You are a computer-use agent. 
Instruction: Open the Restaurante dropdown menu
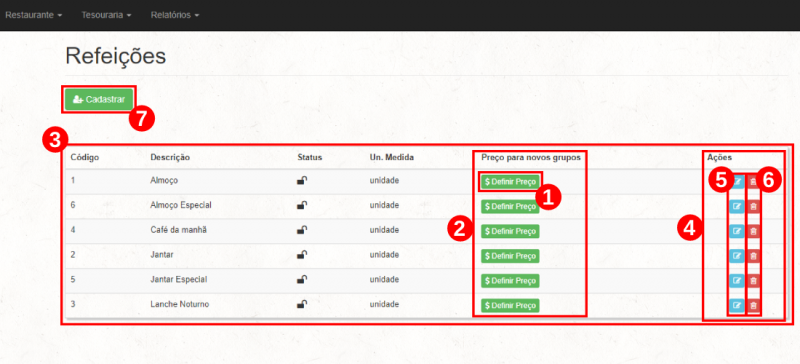click(x=34, y=15)
